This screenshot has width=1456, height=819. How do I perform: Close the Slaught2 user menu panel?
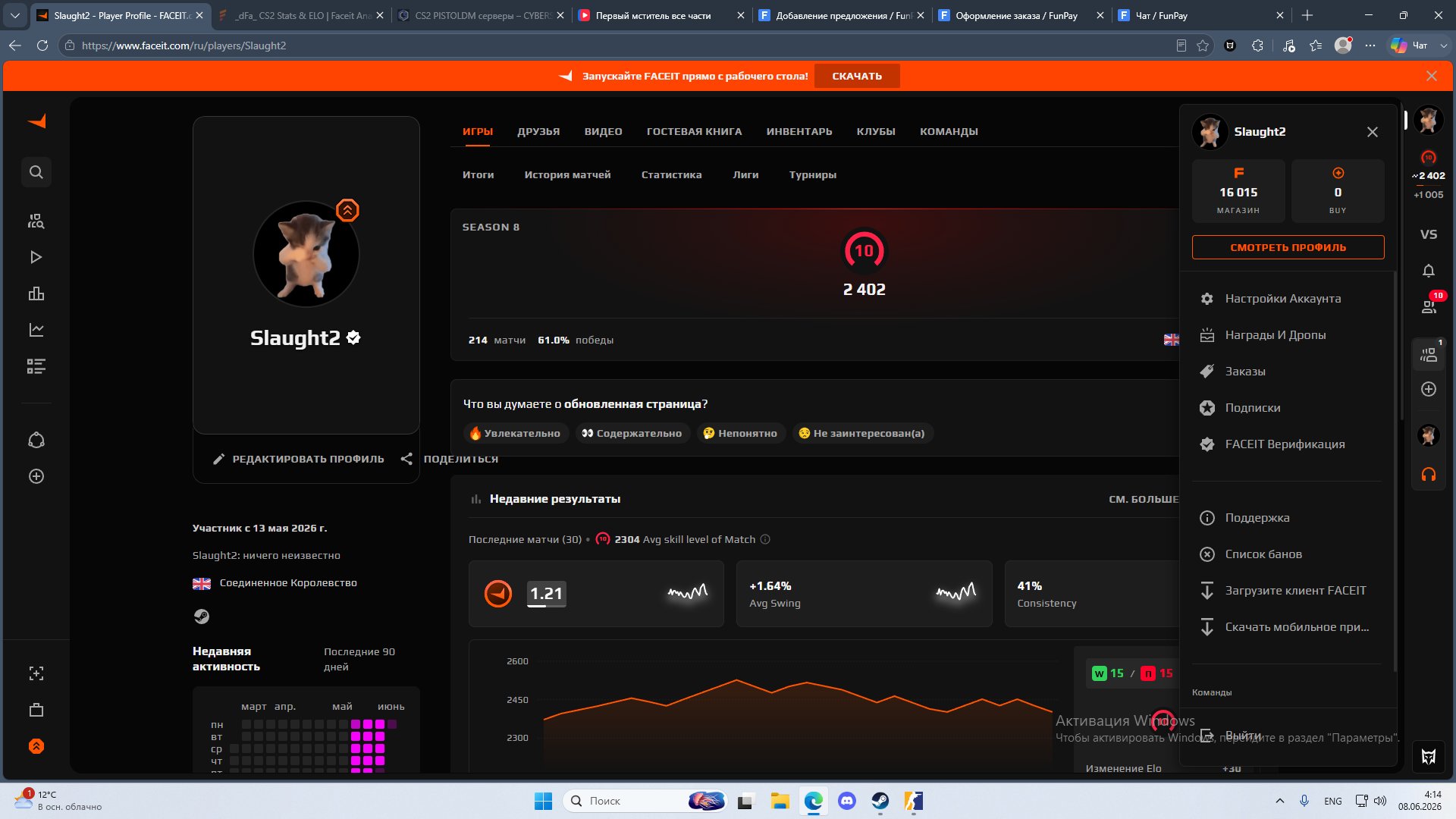tap(1373, 132)
